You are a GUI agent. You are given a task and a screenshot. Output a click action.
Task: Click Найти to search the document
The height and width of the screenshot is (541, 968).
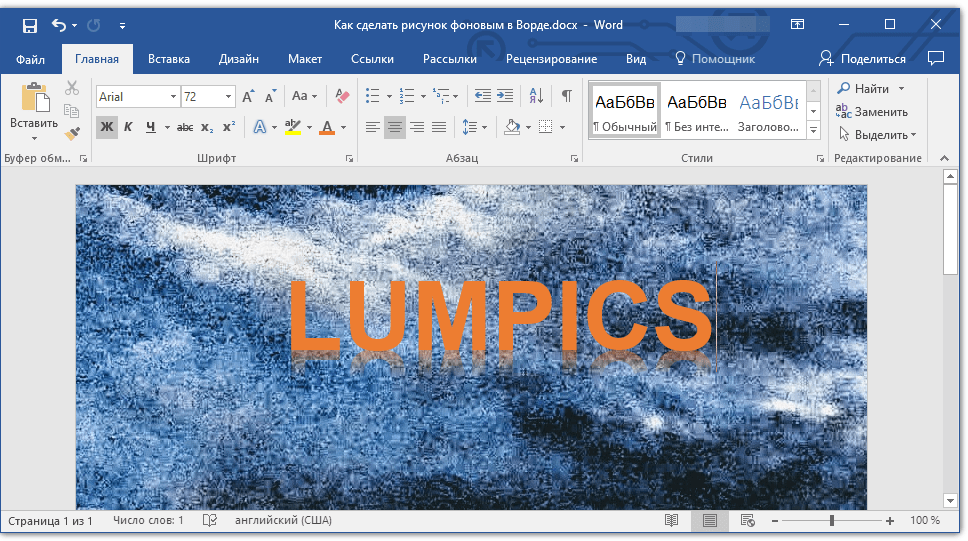point(864,89)
